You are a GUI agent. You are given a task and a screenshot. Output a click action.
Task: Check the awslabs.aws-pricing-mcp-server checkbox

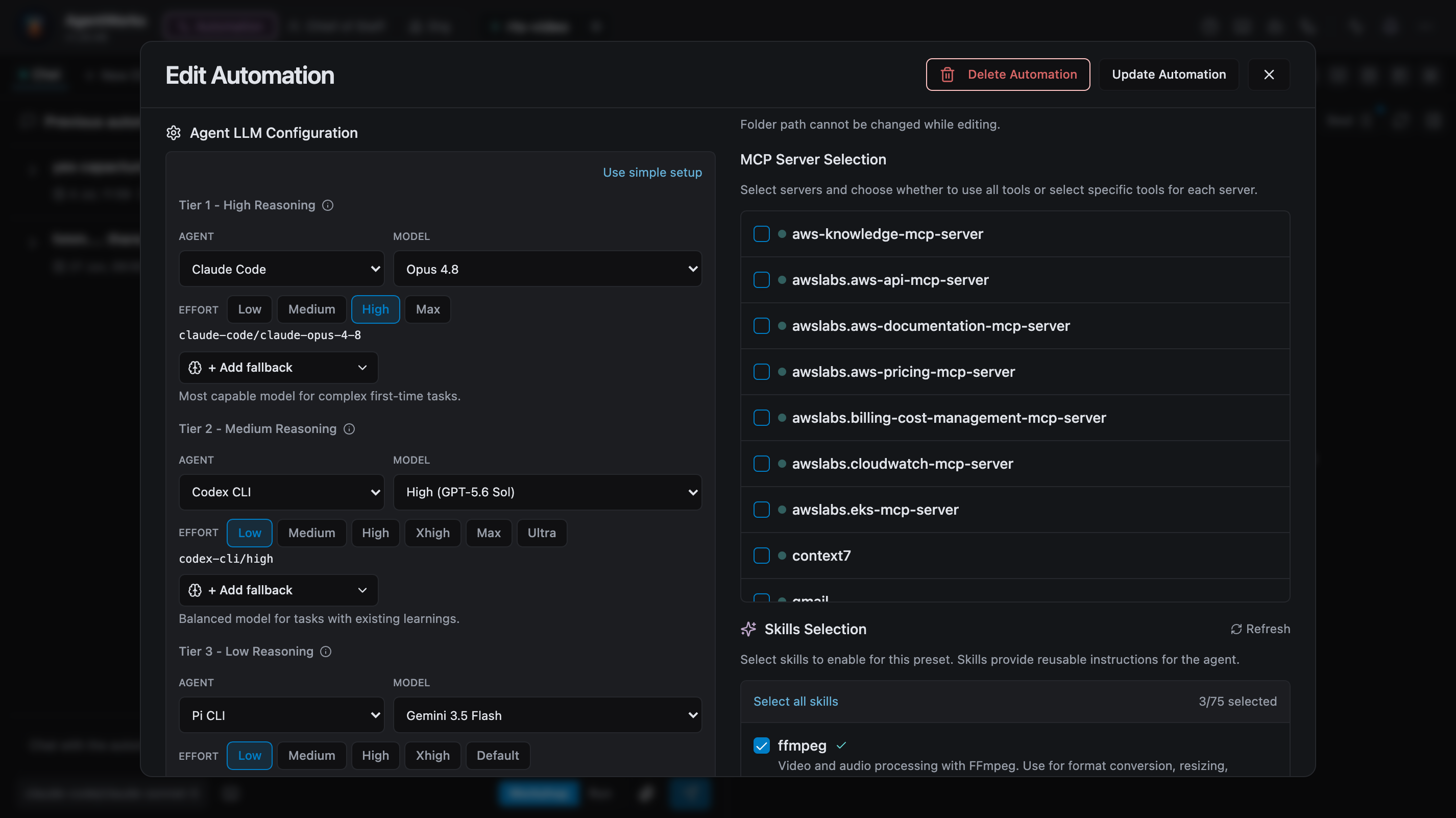click(x=761, y=372)
